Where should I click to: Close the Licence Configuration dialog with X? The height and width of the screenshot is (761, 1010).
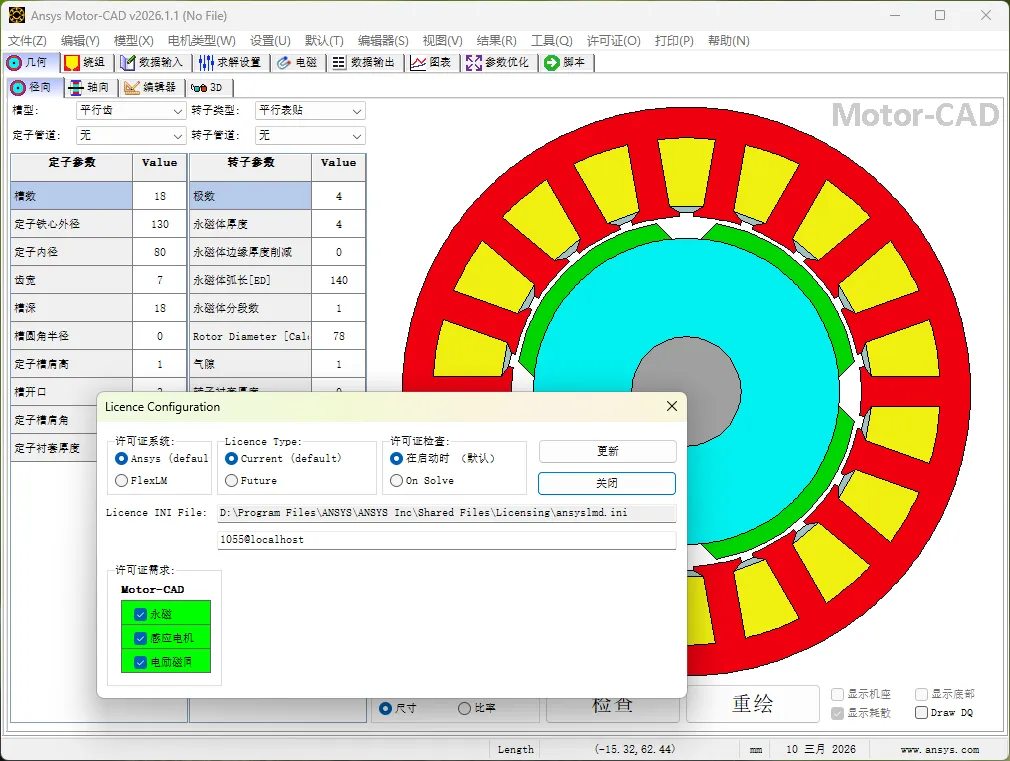tap(671, 406)
